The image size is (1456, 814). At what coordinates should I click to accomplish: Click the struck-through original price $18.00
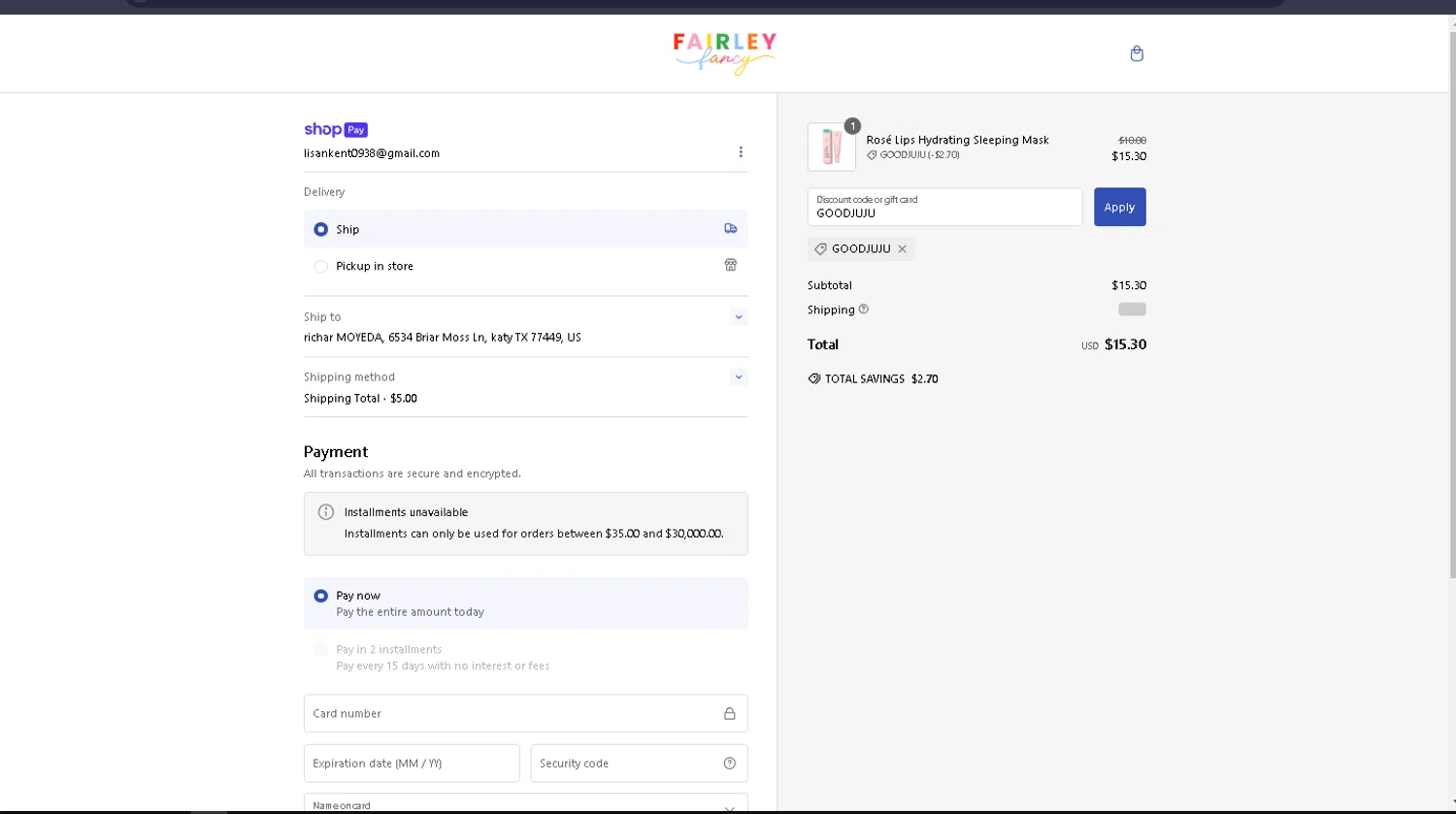pos(1132,141)
